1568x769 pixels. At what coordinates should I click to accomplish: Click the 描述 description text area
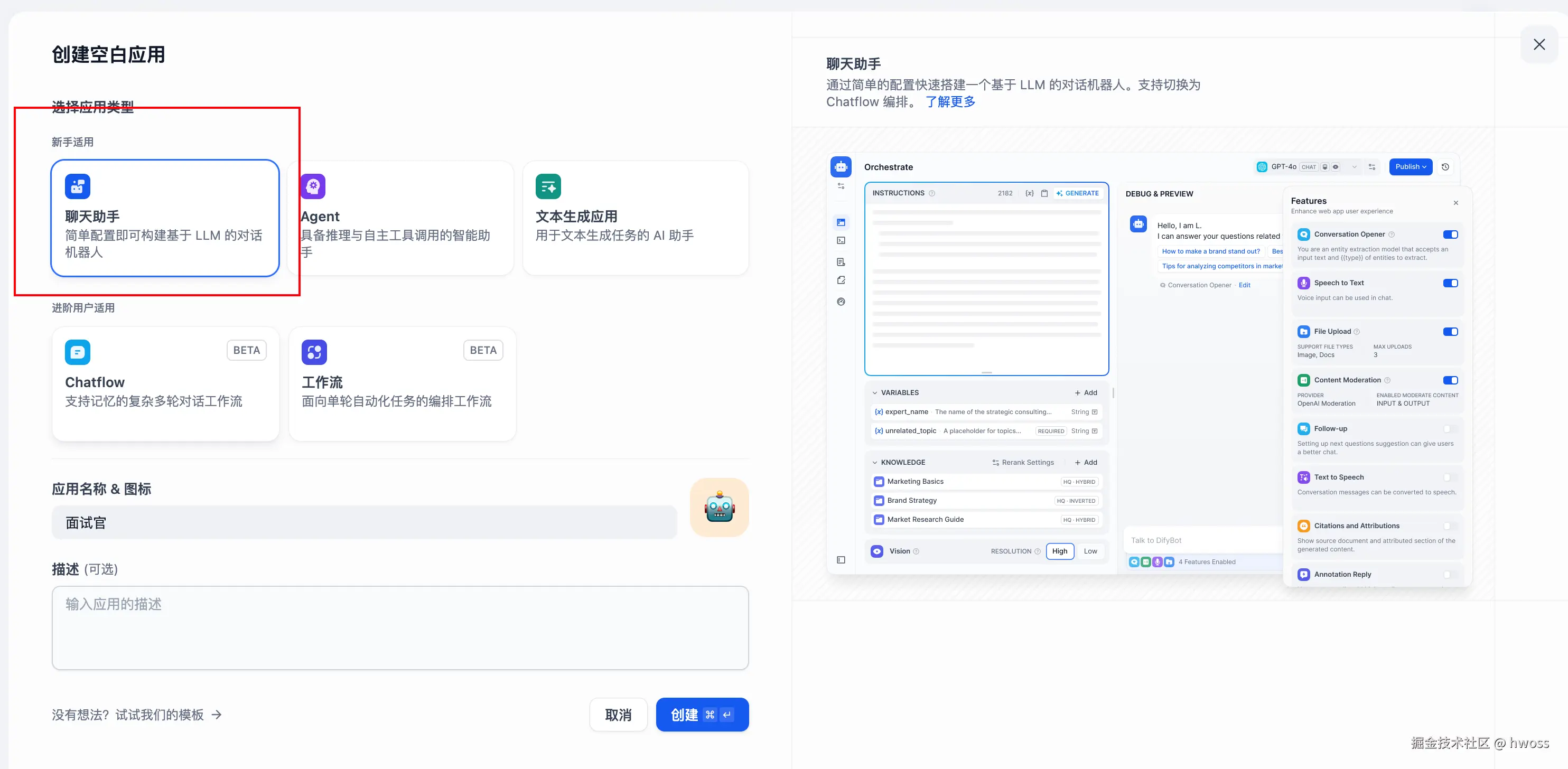(400, 628)
